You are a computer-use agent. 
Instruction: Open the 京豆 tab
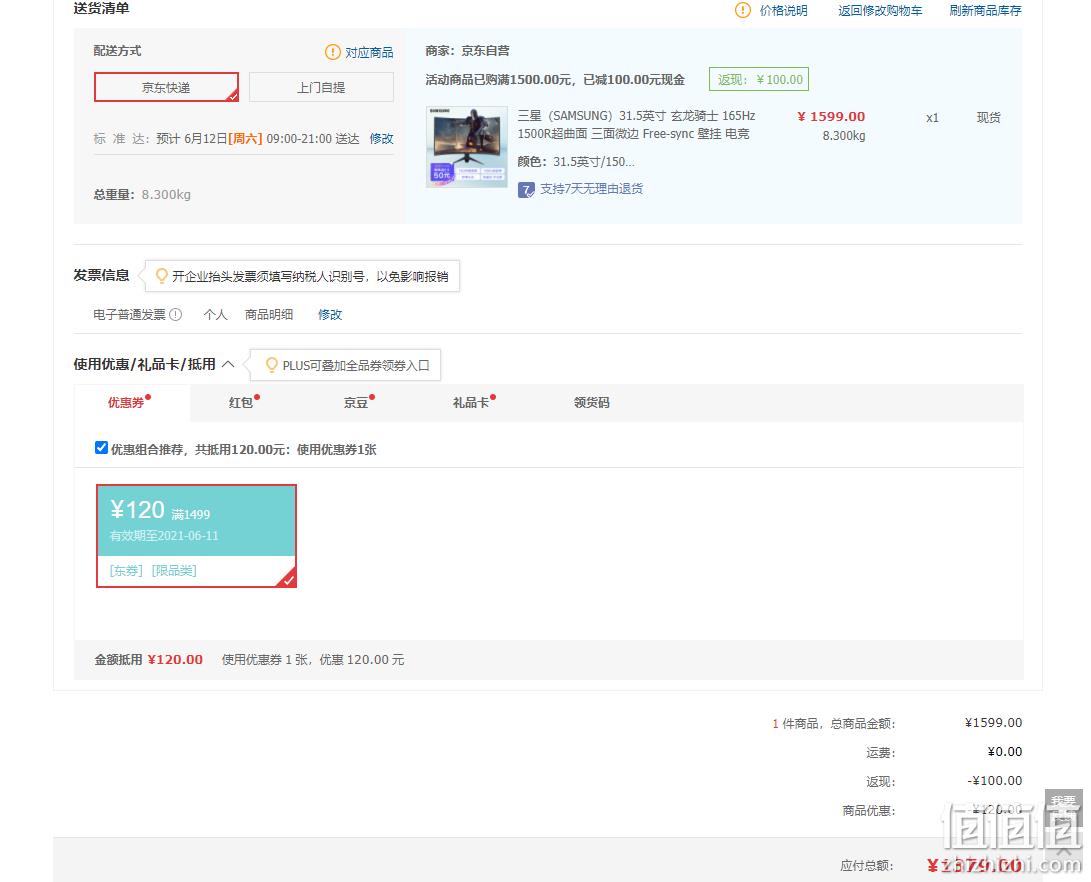tap(358, 402)
